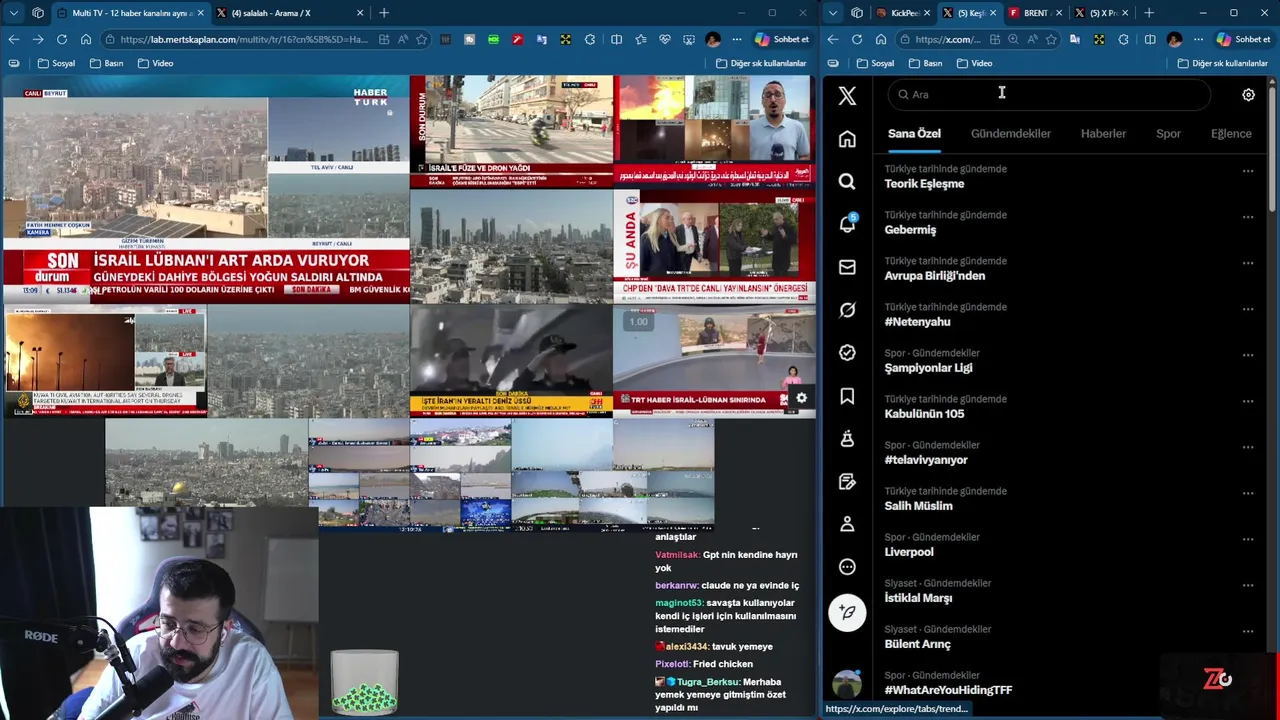The width and height of the screenshot is (1280, 720).
Task: Refresh the X page in right window
Action: pos(857,39)
